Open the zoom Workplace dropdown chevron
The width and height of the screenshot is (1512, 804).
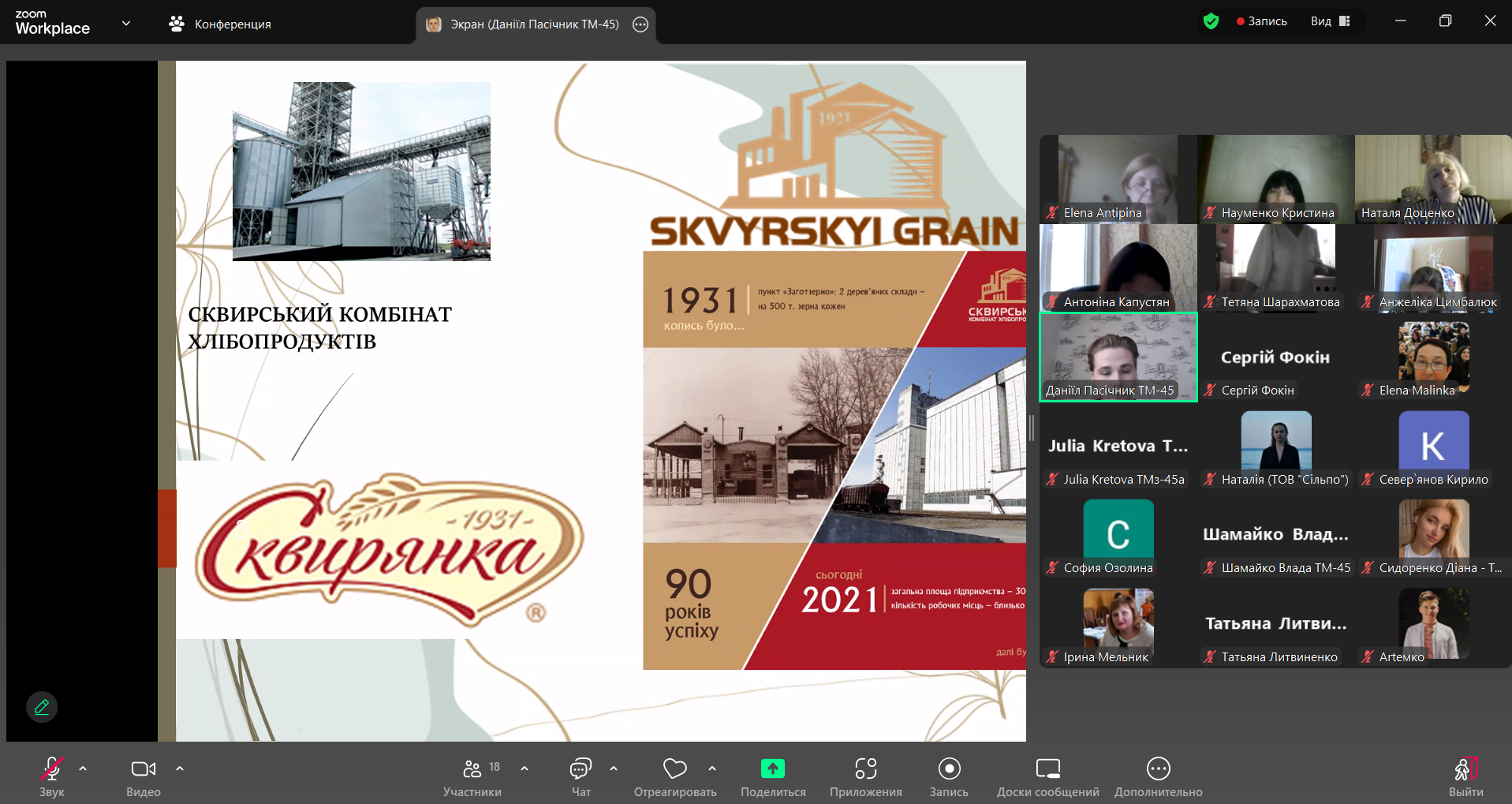(x=126, y=24)
